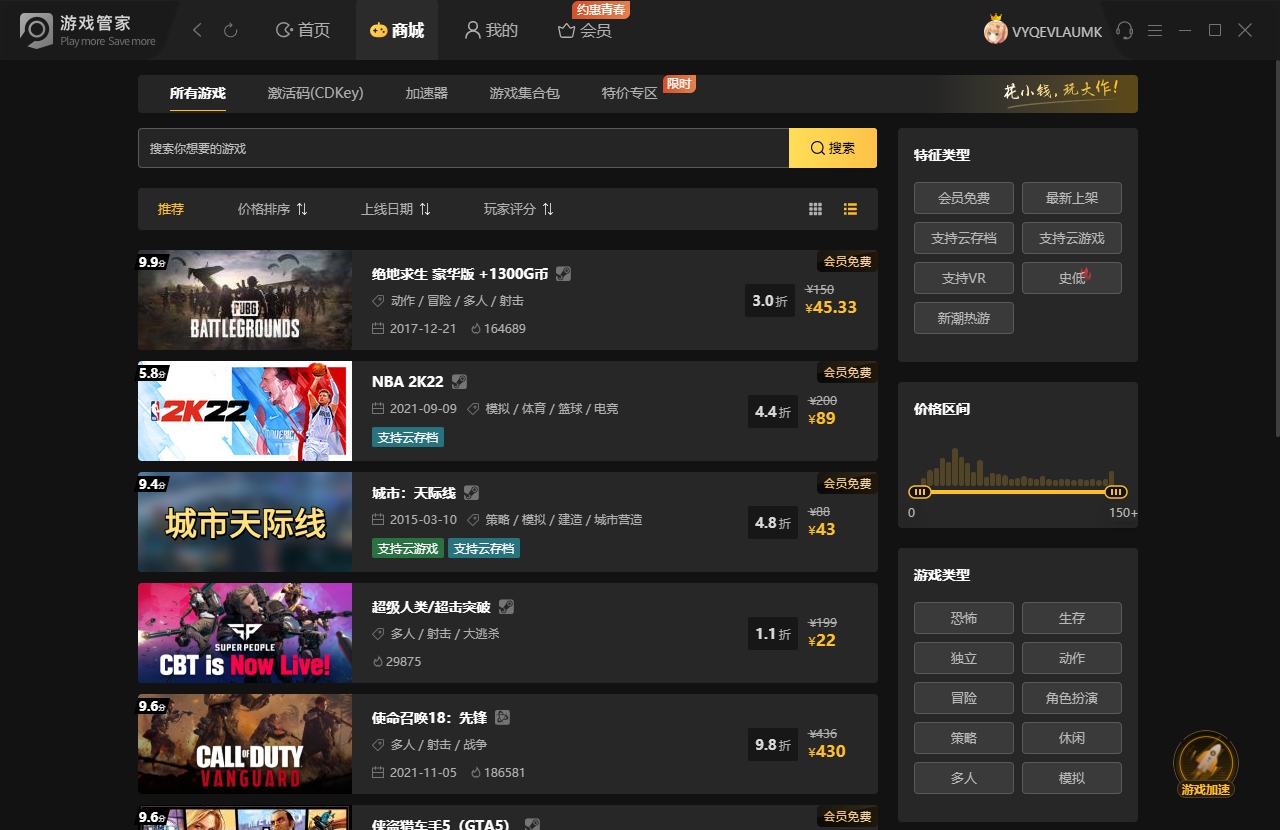Image resolution: width=1280 pixels, height=830 pixels.
Task: Toggle the 新潮热游 filter
Action: [x=964, y=318]
